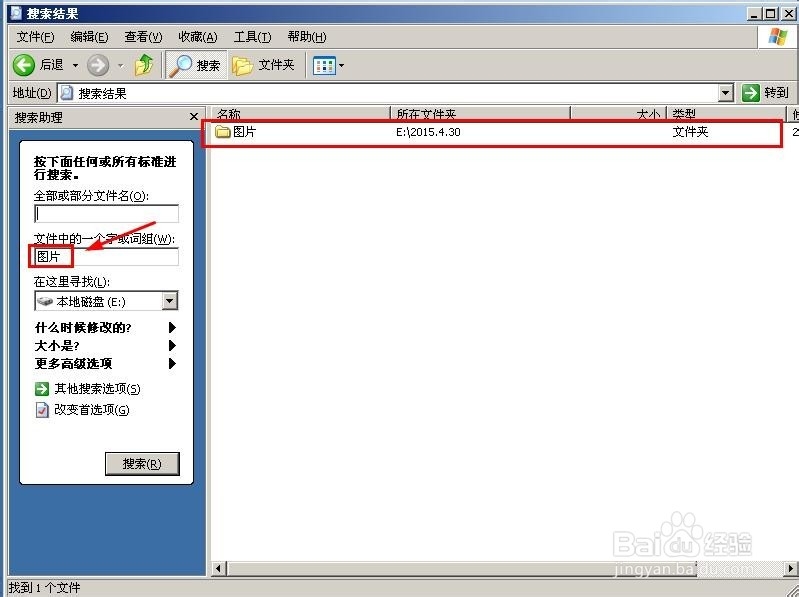Open 改变首选项(G) link
The width and height of the screenshot is (799, 597).
tap(92, 410)
